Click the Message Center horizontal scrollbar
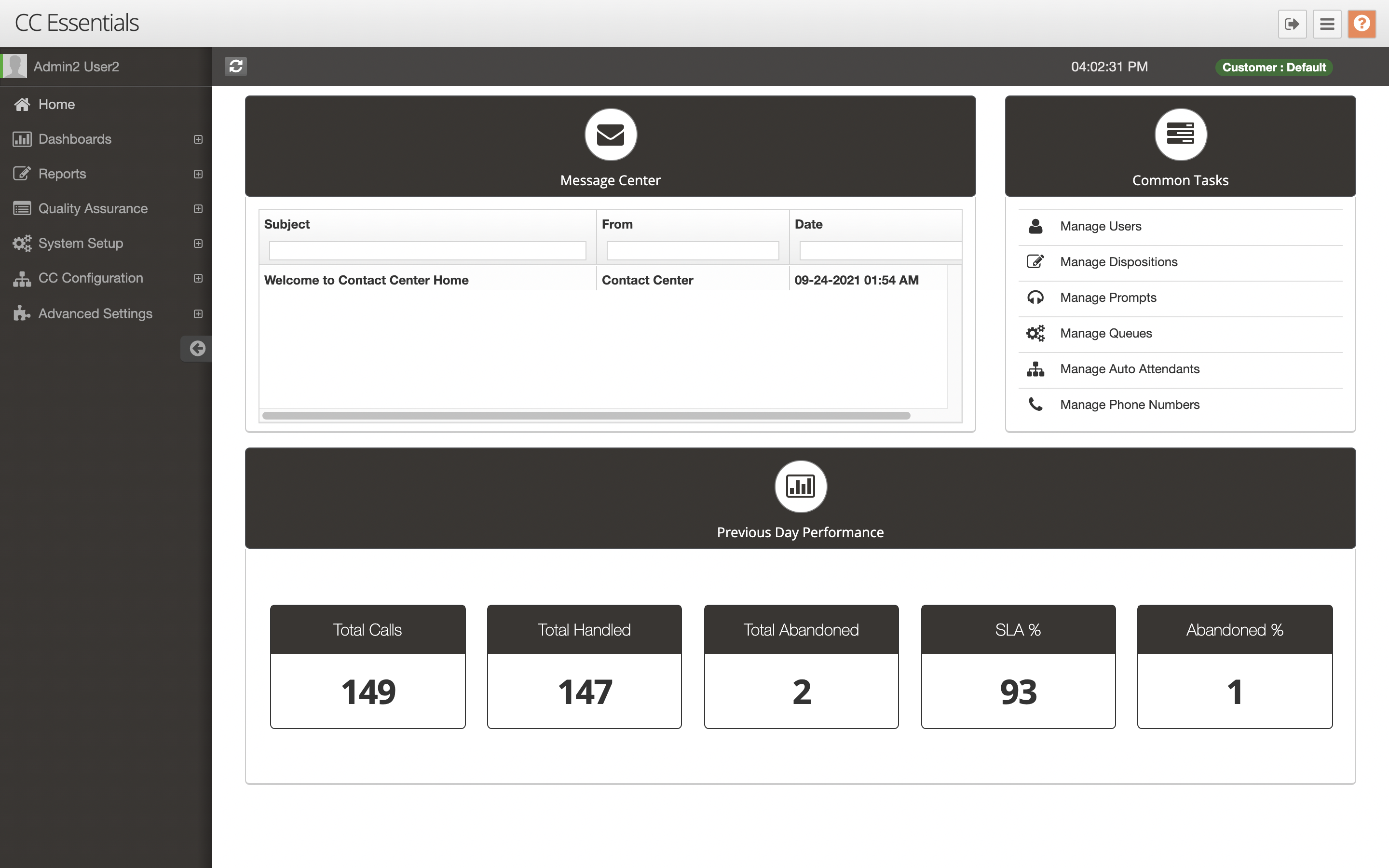The image size is (1389, 868). pos(586,416)
